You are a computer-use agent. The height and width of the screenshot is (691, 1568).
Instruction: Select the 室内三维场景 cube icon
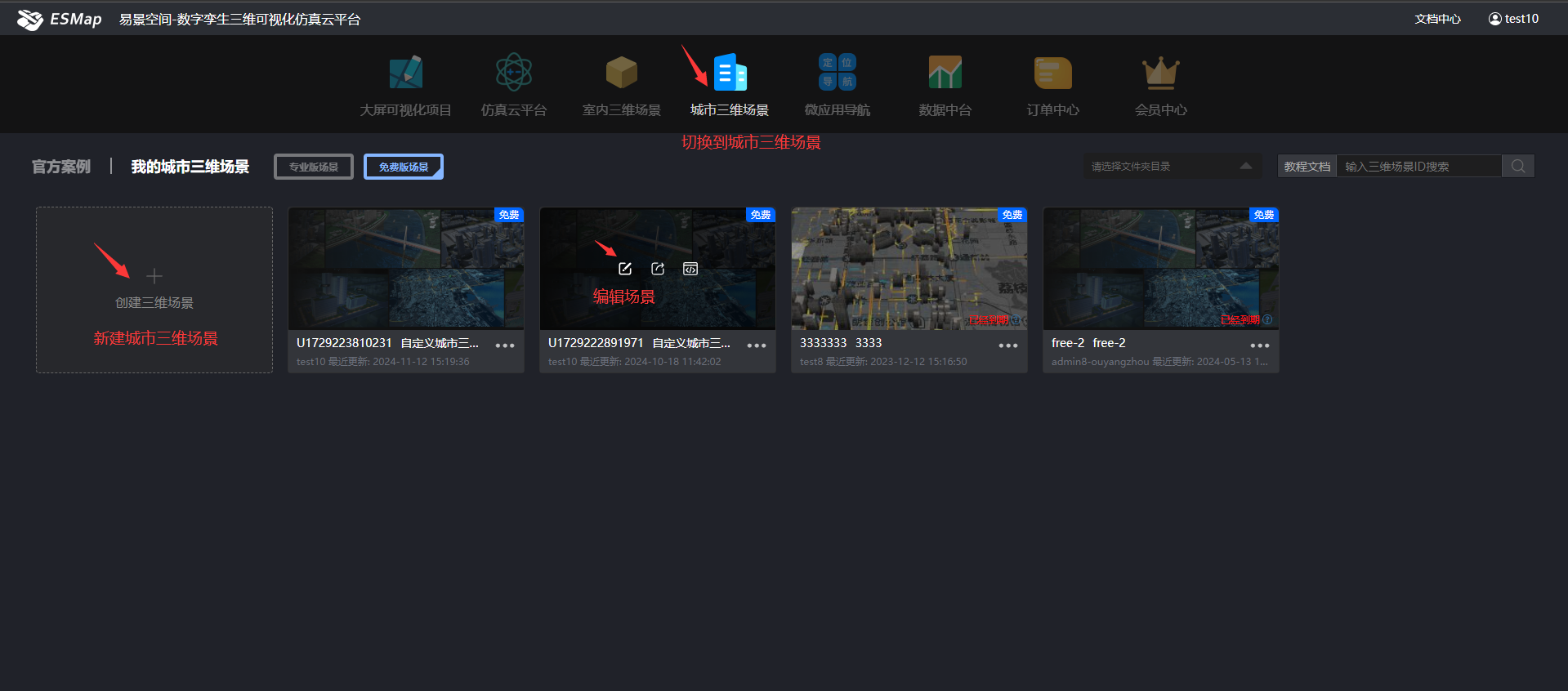(x=621, y=74)
